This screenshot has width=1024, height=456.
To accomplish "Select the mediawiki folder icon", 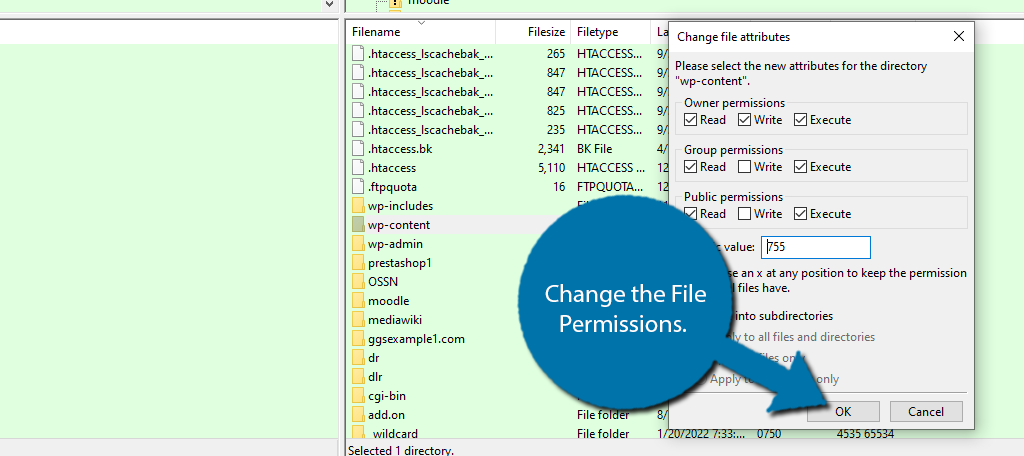I will coord(358,320).
